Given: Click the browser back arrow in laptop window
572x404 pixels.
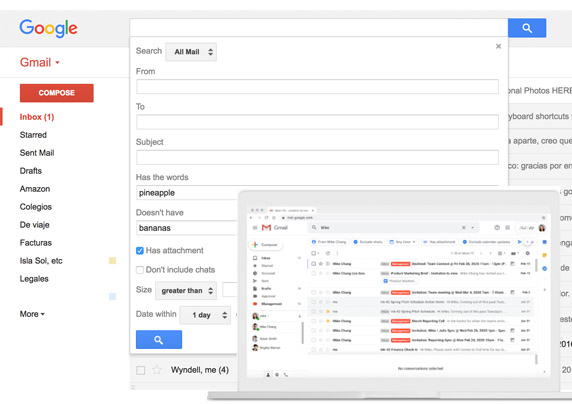Looking at the screenshot, I should coord(251,218).
